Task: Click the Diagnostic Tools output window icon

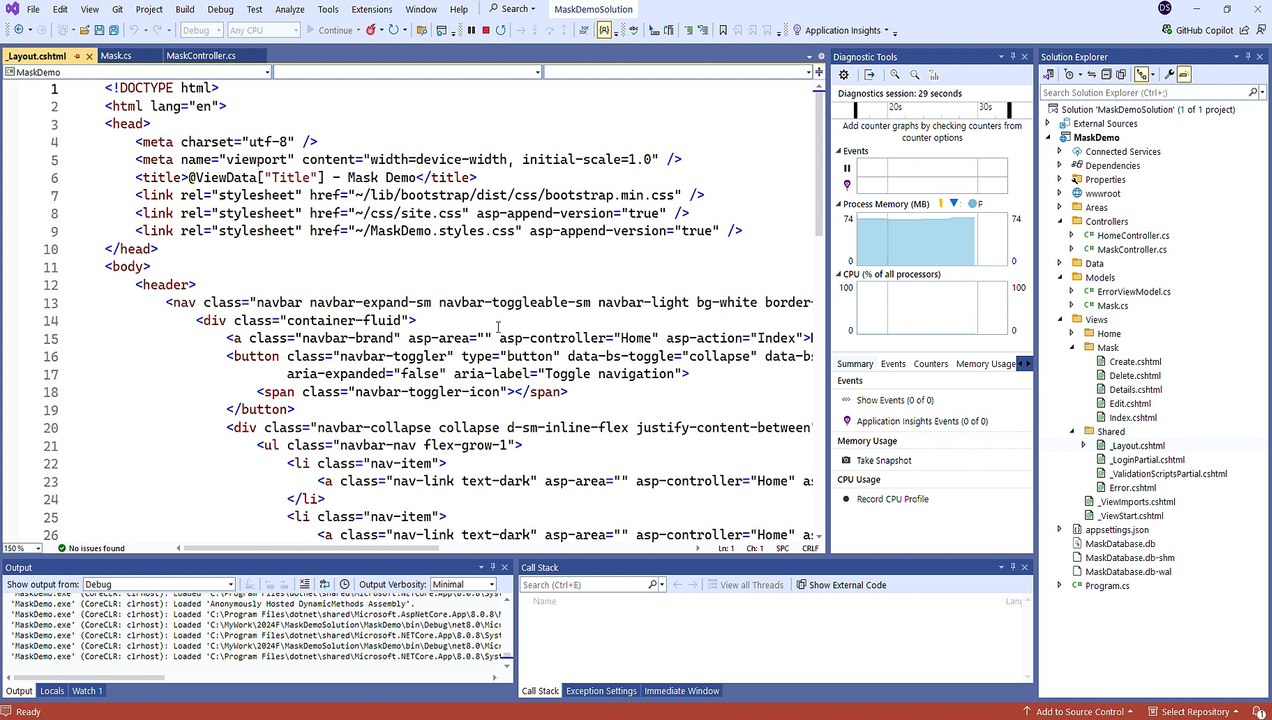Action: coord(869,75)
